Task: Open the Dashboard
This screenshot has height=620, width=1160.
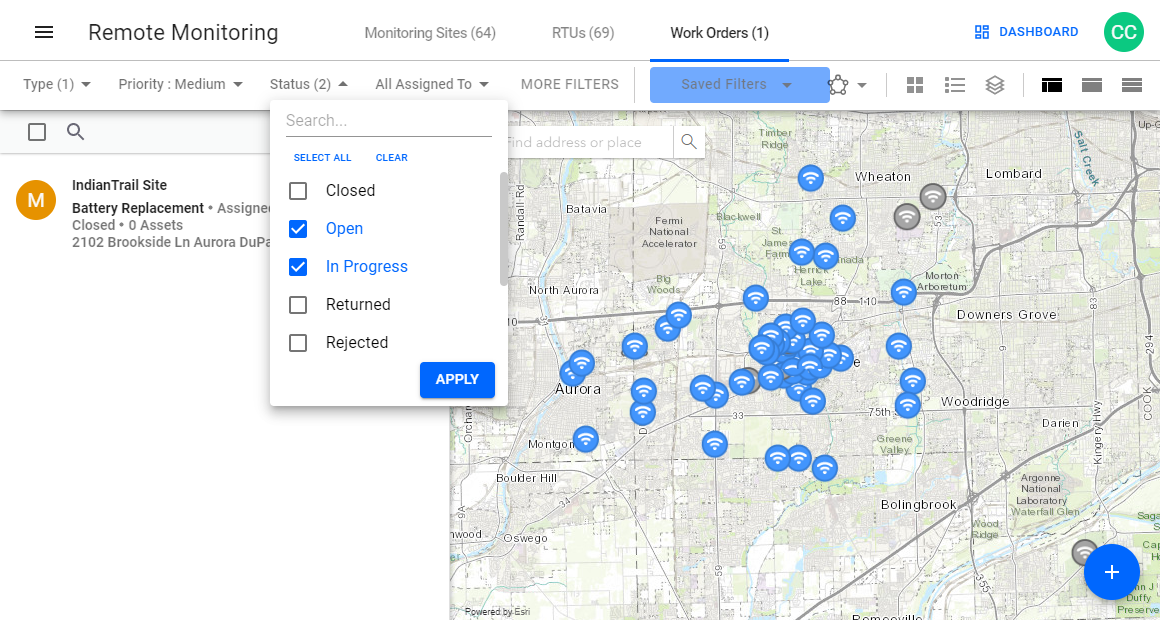Action: coord(1026,31)
